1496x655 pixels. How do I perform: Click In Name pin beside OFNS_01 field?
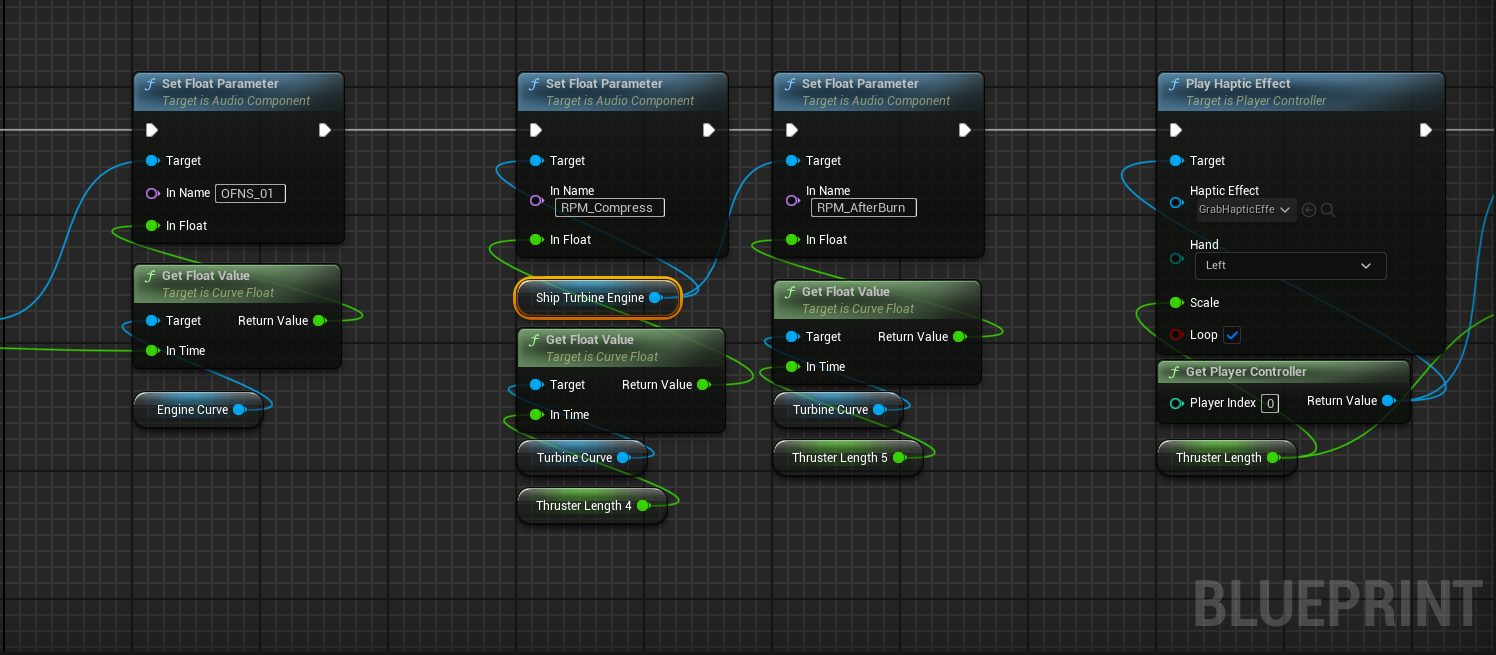click(x=152, y=193)
